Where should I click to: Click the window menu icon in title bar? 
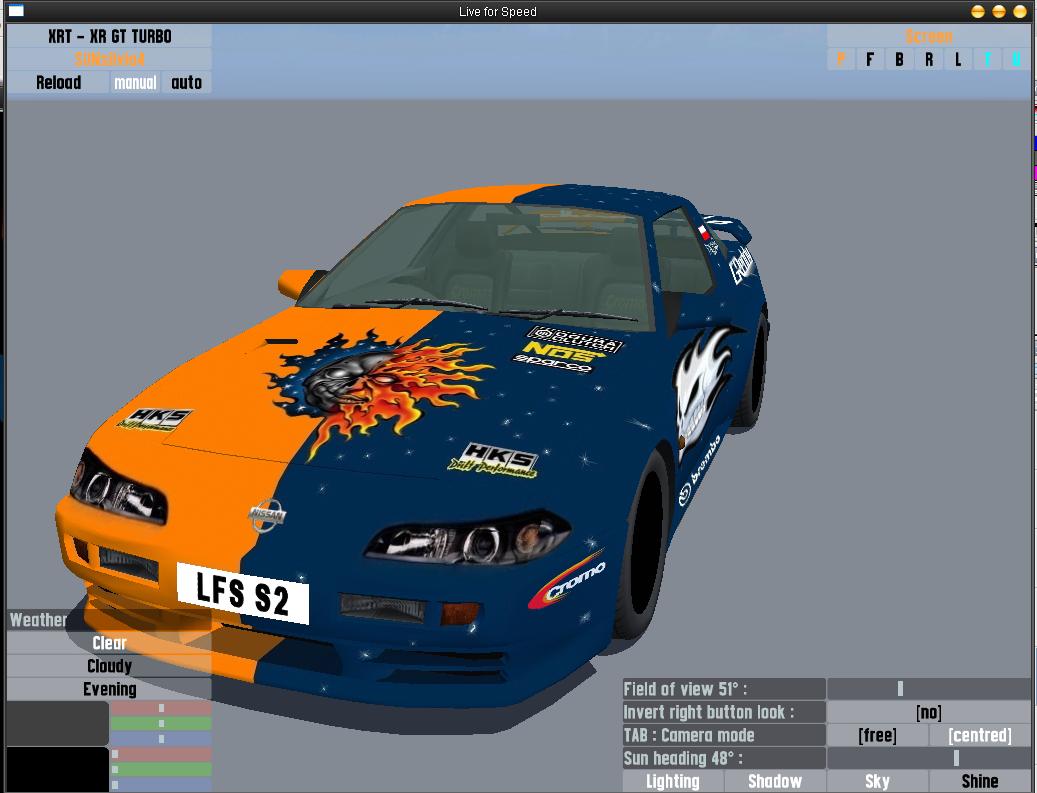(x=15, y=11)
